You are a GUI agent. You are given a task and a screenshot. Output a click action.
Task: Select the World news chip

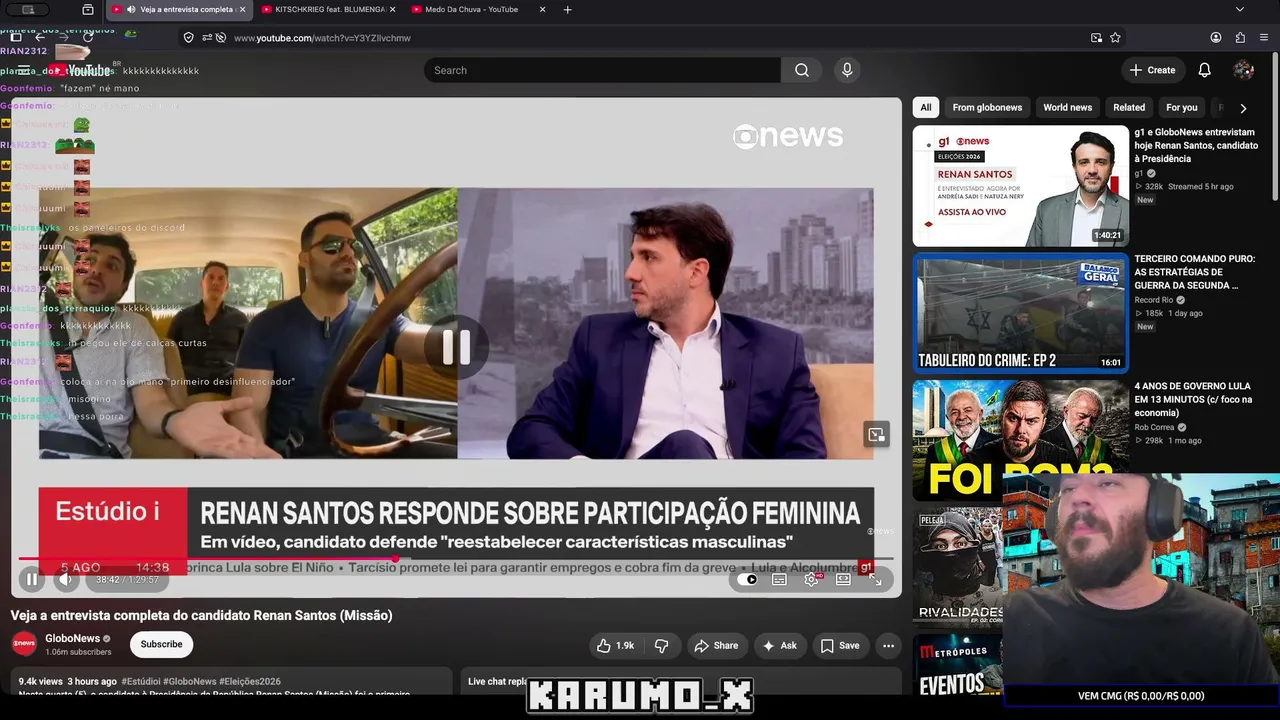(1068, 108)
